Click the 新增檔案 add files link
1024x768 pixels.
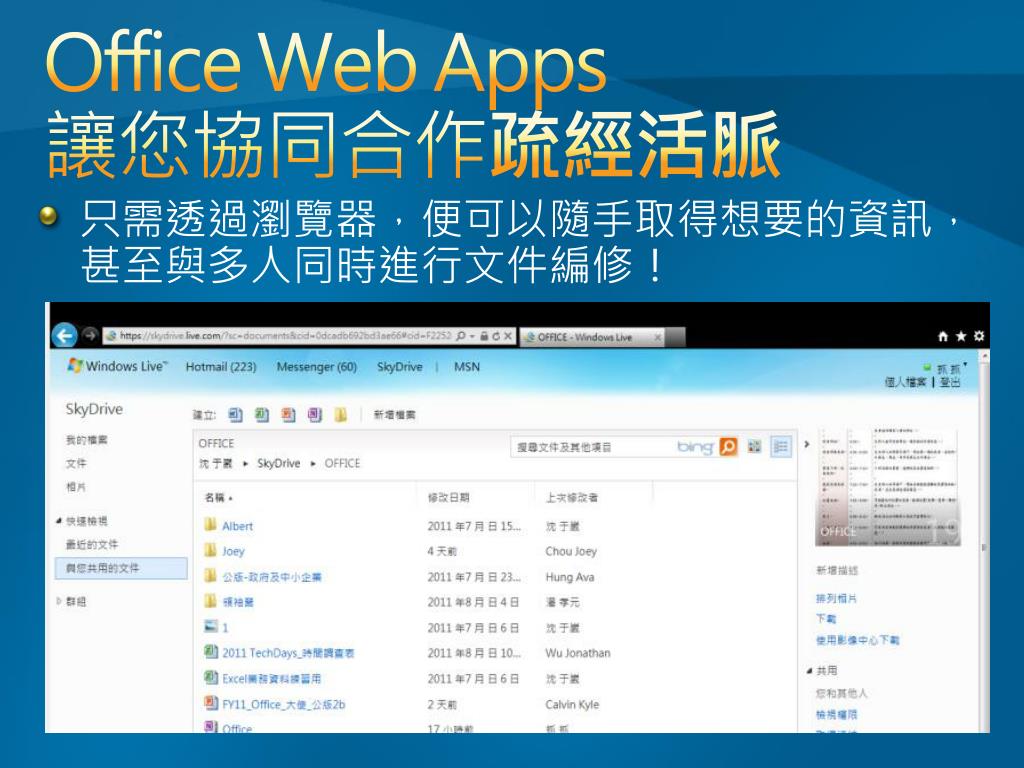click(394, 415)
